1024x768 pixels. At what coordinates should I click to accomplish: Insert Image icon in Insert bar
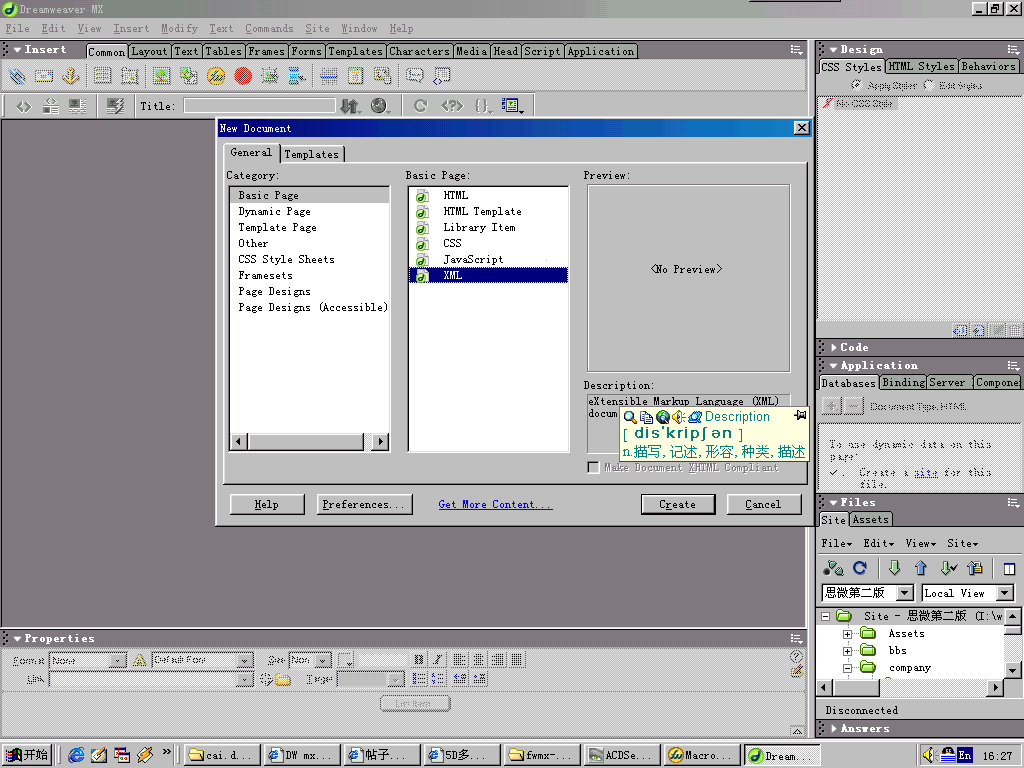[x=161, y=76]
